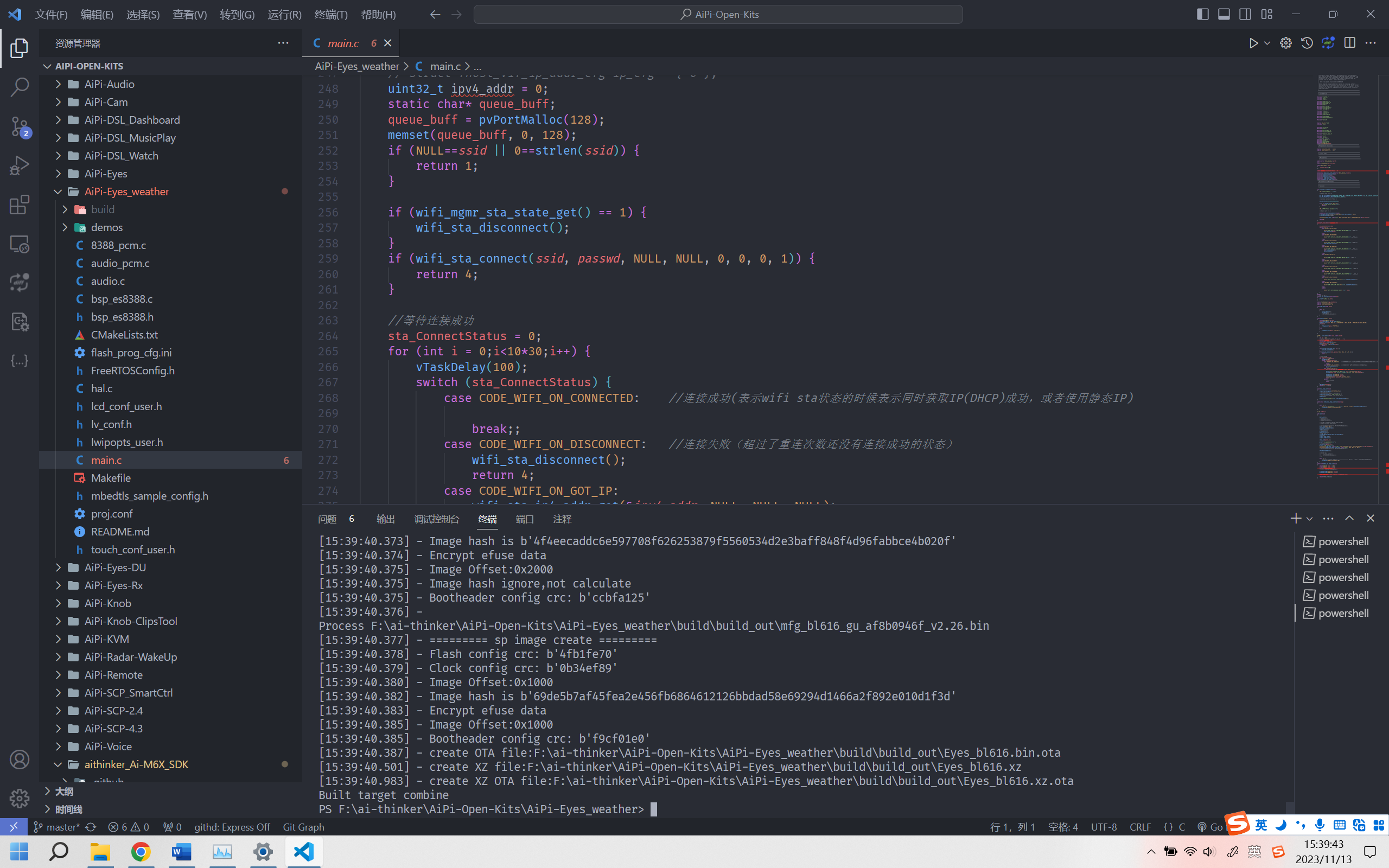Open the 文件(F) menu
Viewport: 1389px width, 868px height.
(51, 14)
